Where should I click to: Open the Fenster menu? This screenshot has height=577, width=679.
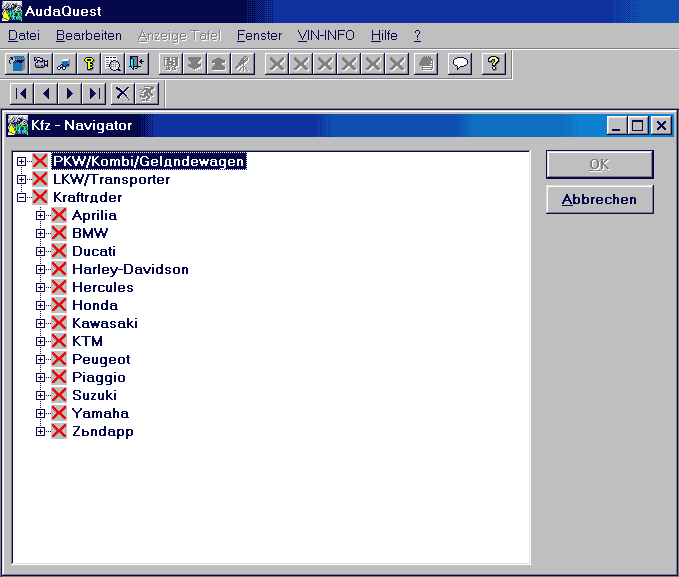[259, 36]
